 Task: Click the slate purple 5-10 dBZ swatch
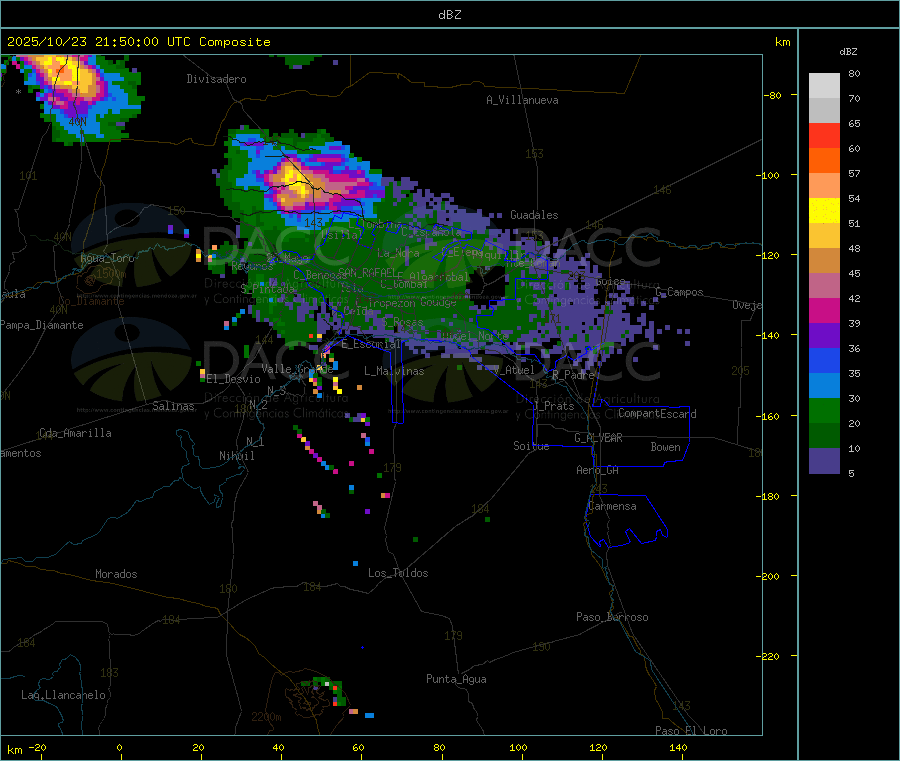coord(824,461)
